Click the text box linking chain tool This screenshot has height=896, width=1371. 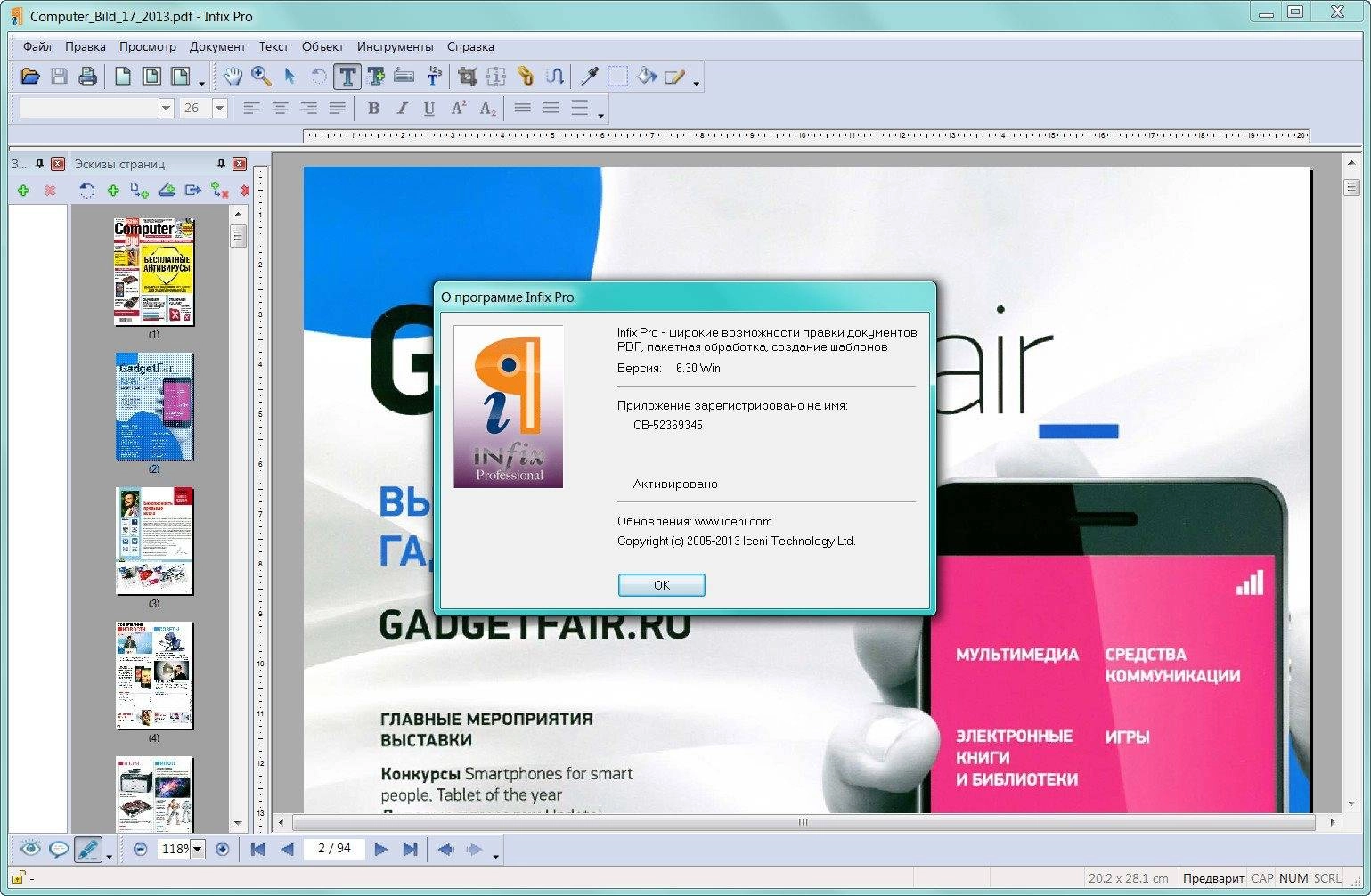(525, 77)
